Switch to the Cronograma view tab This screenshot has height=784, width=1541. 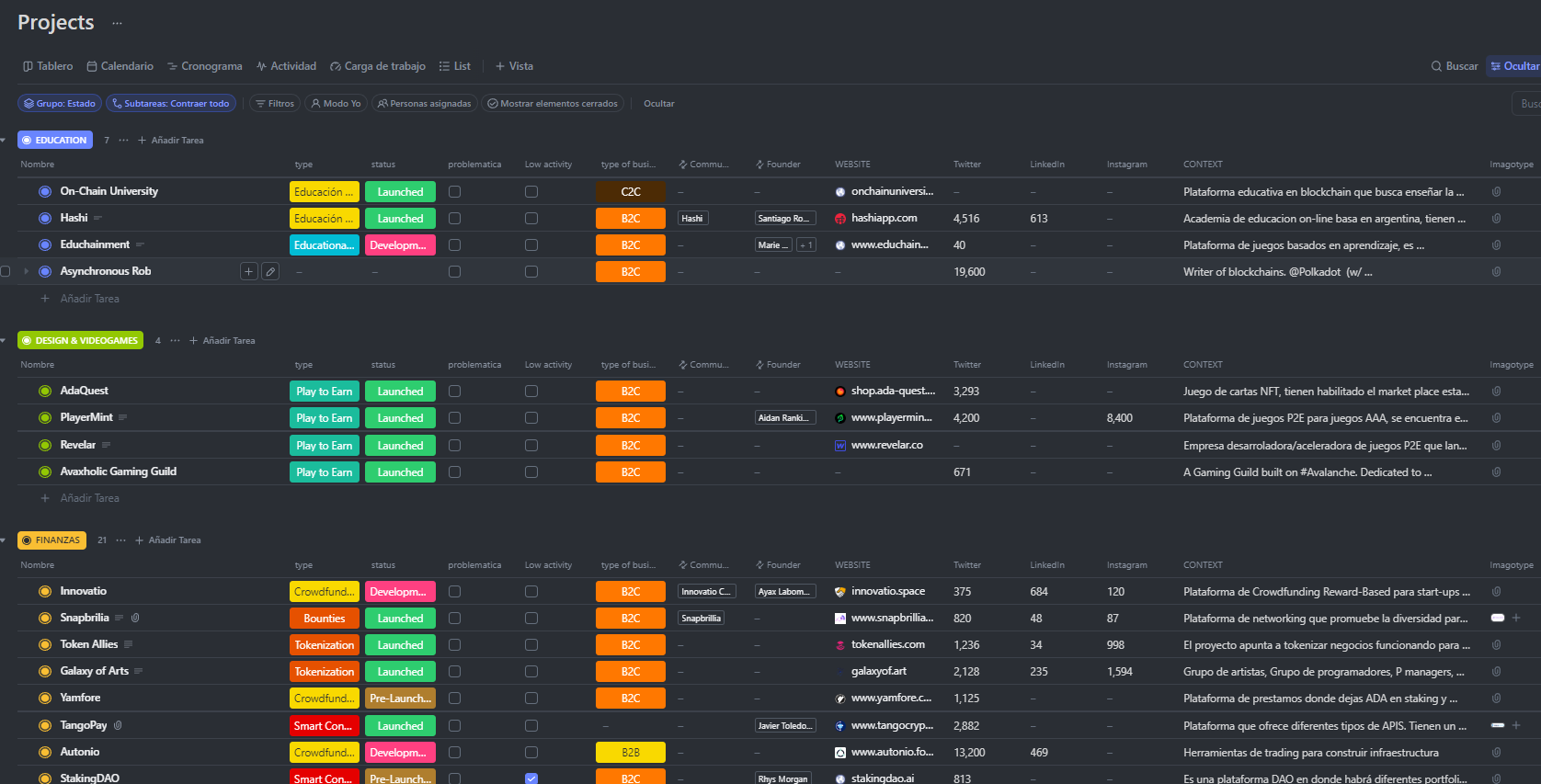204,66
